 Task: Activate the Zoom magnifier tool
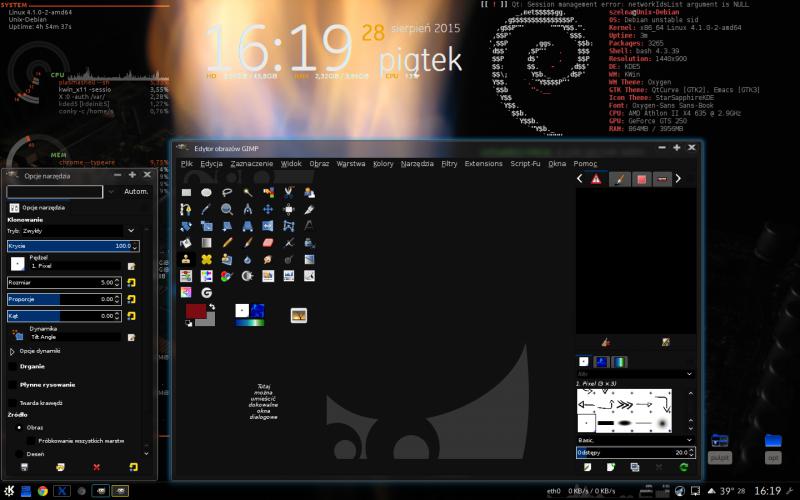point(227,209)
